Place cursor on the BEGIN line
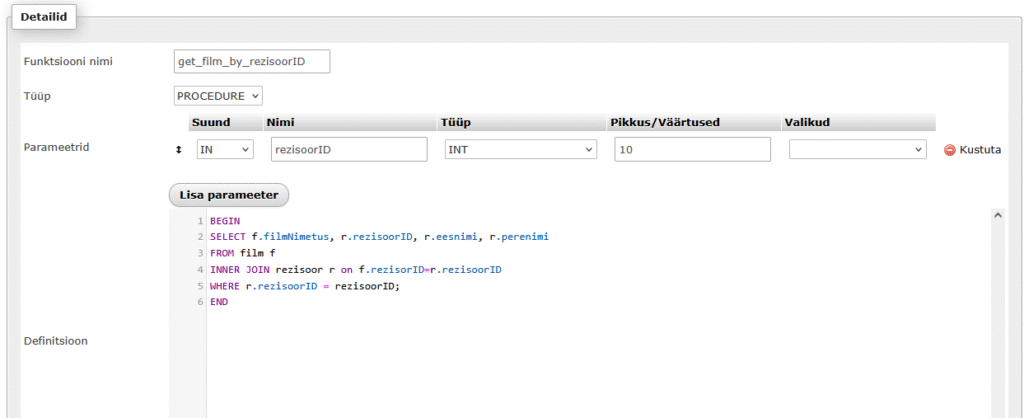The image size is (1024, 418). 225,221
